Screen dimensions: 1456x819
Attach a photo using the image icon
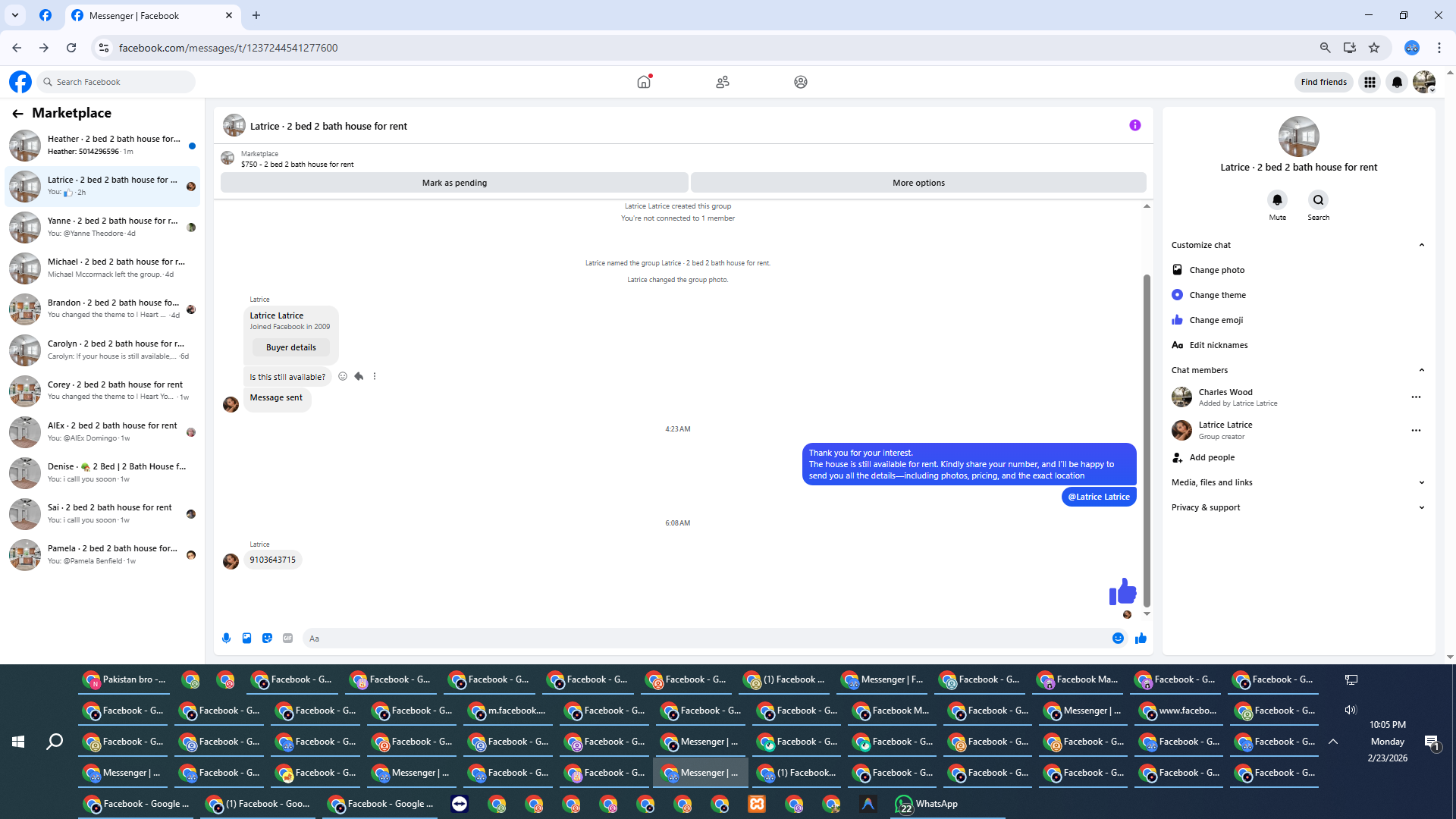[x=246, y=639]
